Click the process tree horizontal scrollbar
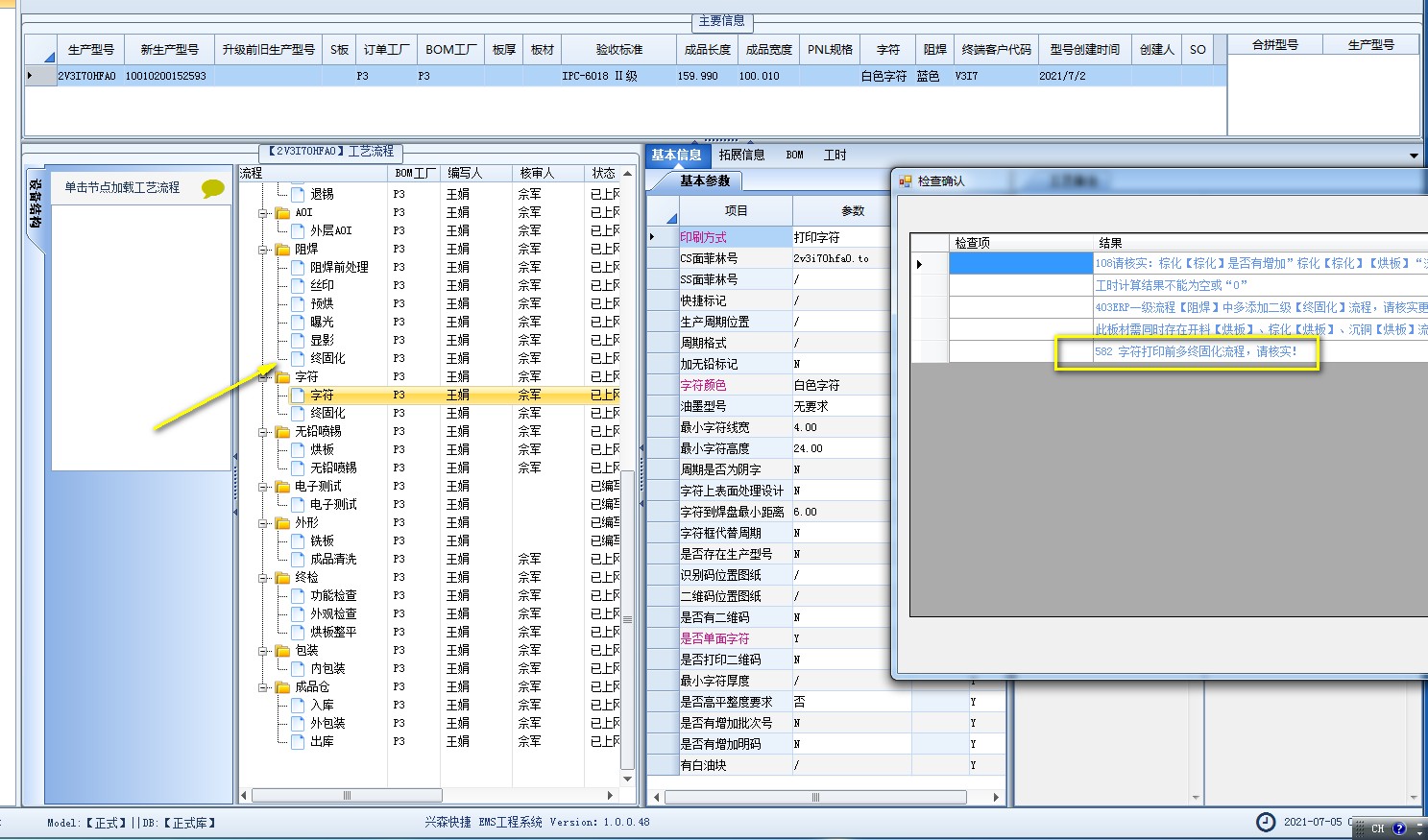The width and height of the screenshot is (1428, 840). (x=346, y=796)
